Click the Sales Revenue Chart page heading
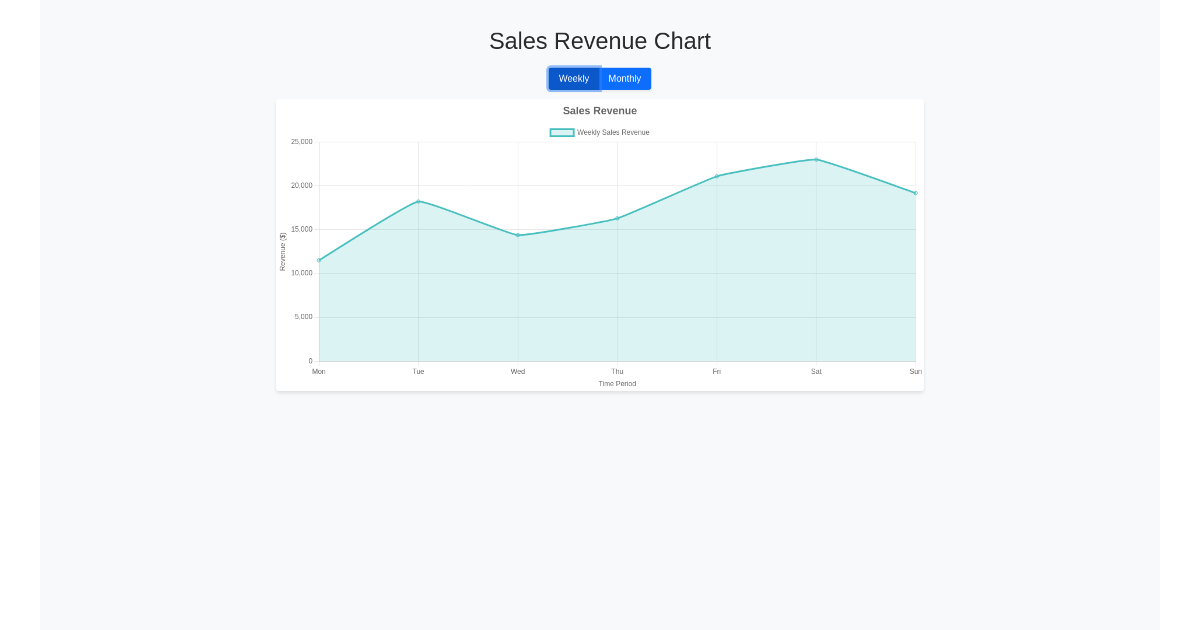This screenshot has width=1200, height=630. [x=600, y=41]
